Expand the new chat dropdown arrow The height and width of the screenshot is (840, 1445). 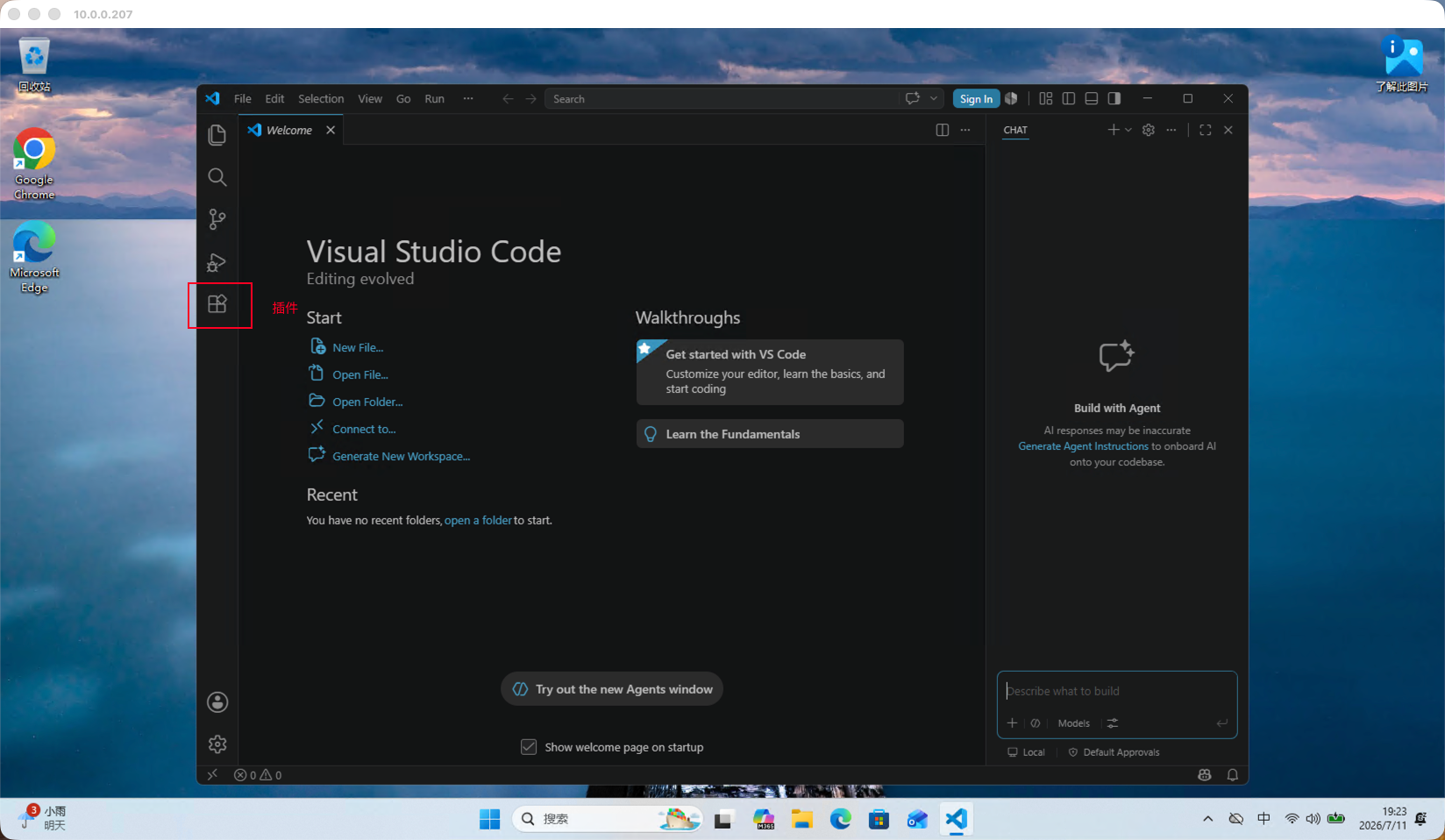(x=1128, y=130)
